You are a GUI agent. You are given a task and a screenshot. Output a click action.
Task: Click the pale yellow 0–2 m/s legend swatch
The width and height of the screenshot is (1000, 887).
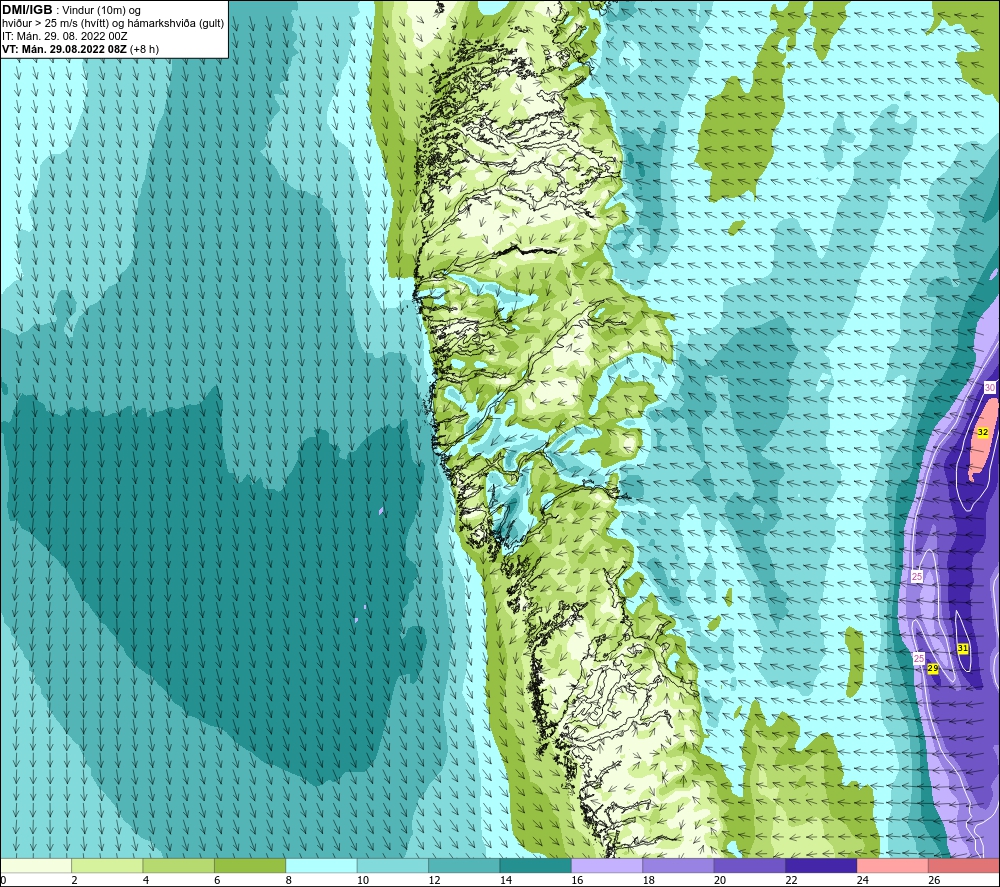(36, 865)
